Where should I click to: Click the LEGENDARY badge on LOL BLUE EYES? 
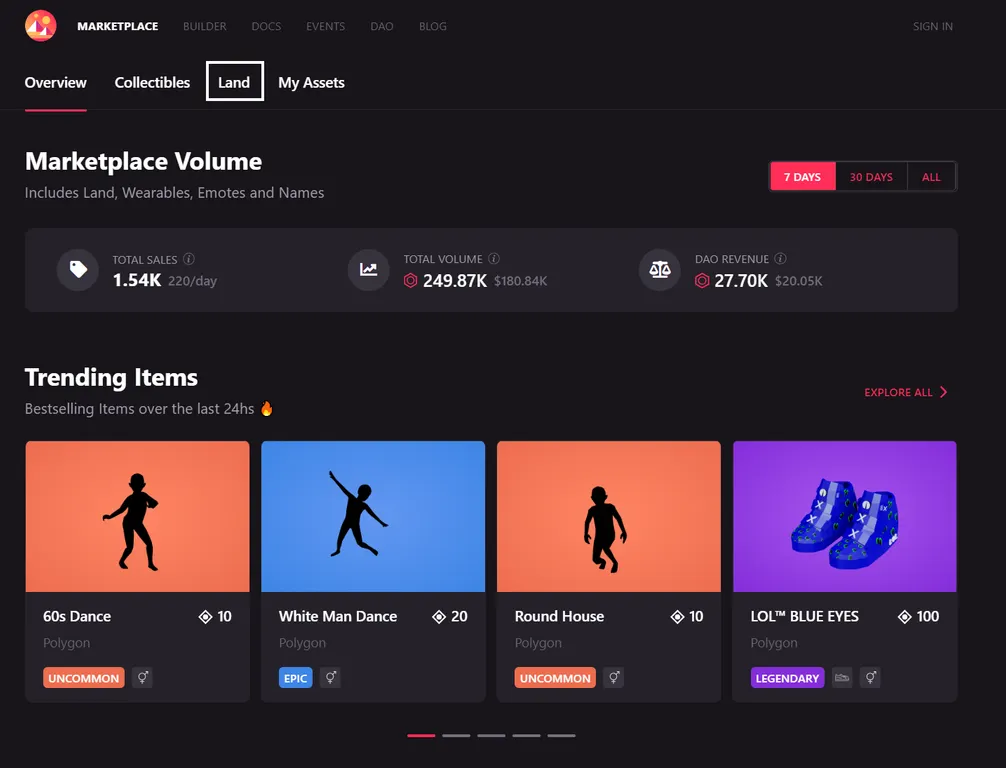click(787, 678)
